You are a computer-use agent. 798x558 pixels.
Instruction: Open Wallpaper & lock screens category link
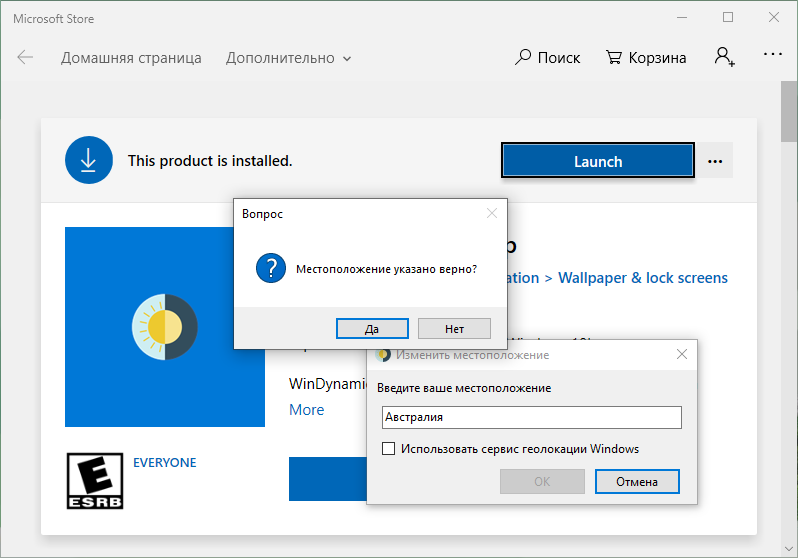[643, 278]
